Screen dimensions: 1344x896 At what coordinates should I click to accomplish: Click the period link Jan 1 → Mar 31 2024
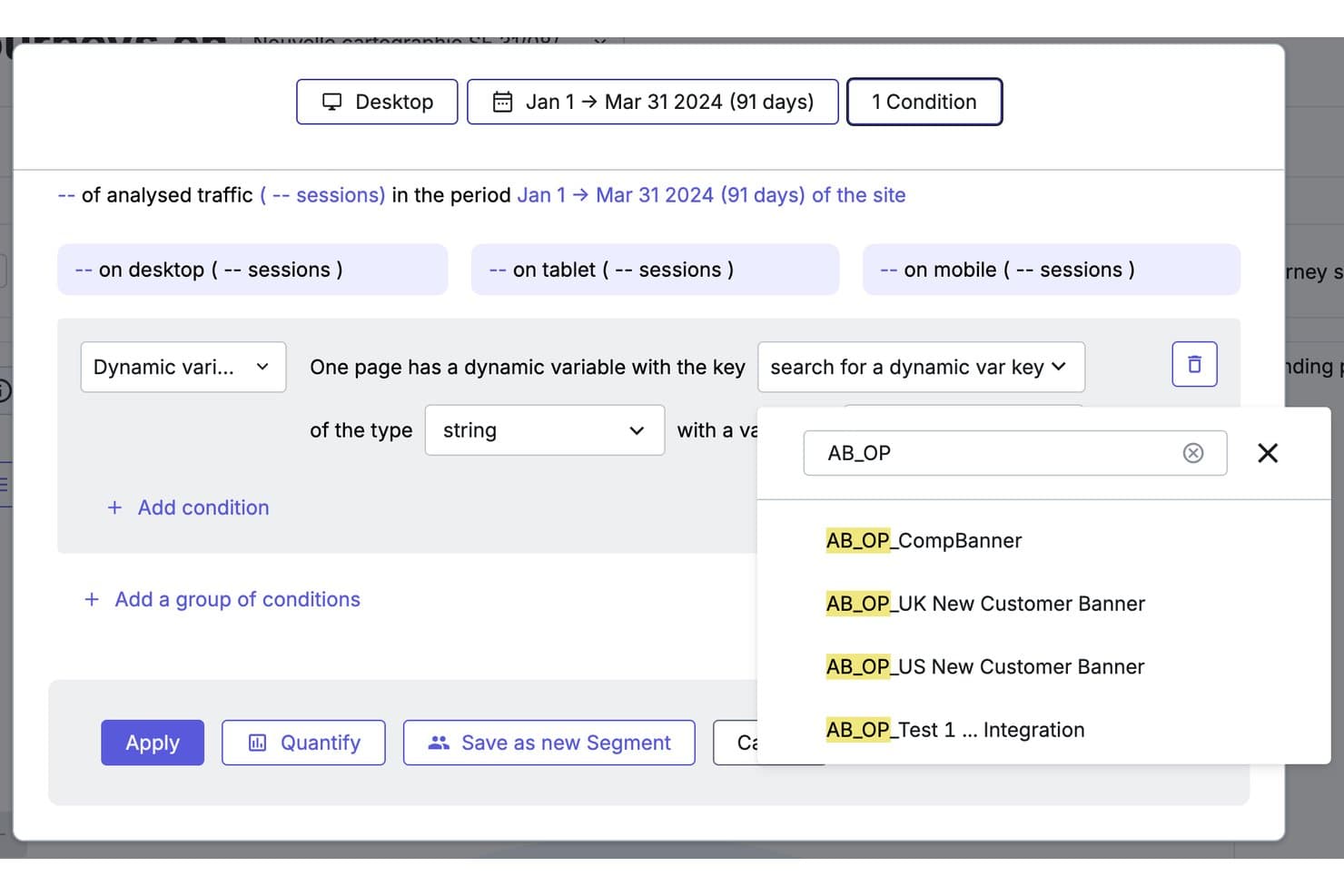click(x=711, y=195)
